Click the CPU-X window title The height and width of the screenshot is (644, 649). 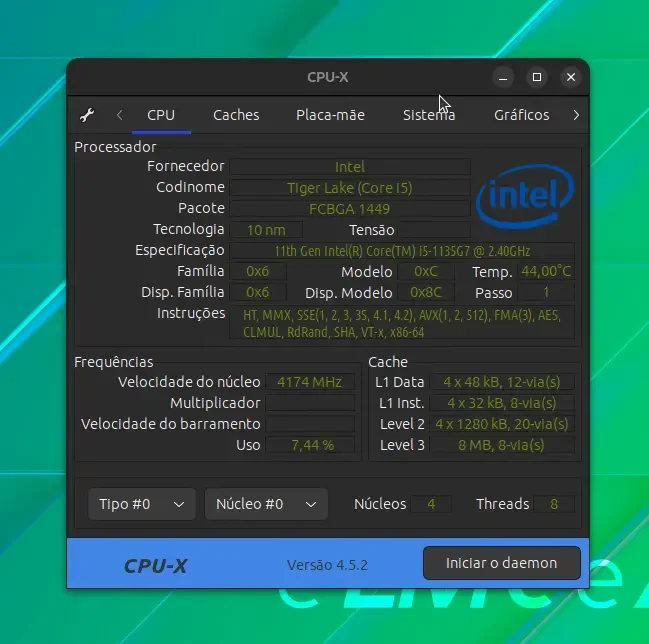328,77
